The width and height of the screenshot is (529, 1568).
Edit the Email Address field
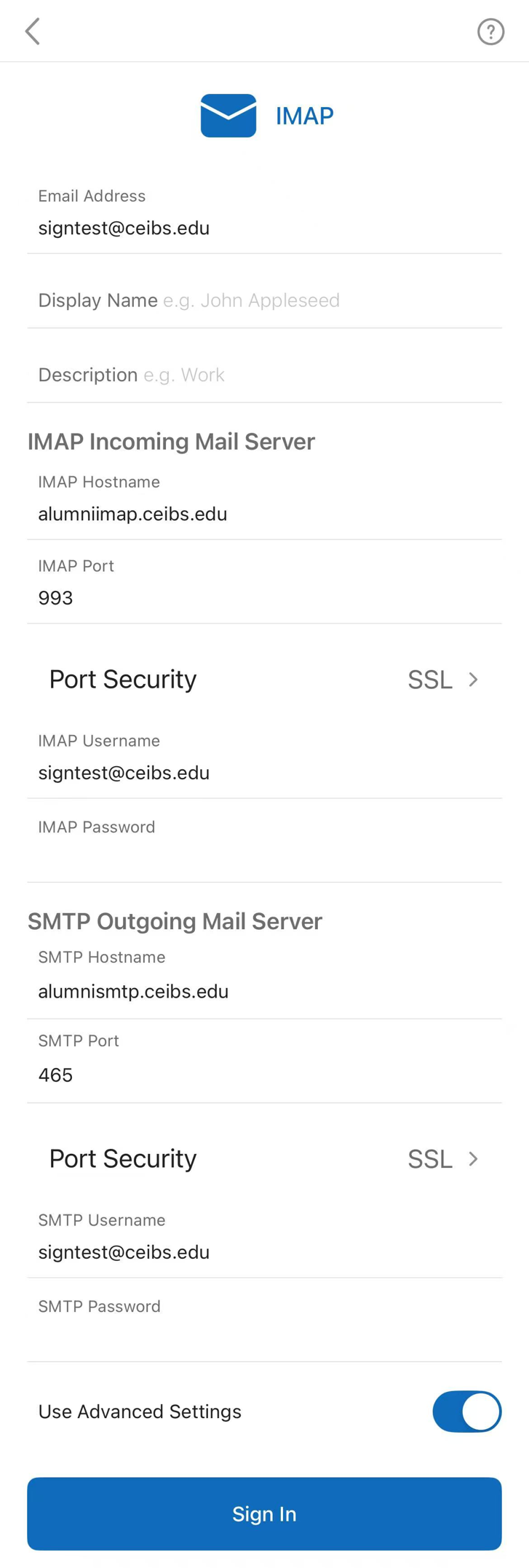point(263,228)
